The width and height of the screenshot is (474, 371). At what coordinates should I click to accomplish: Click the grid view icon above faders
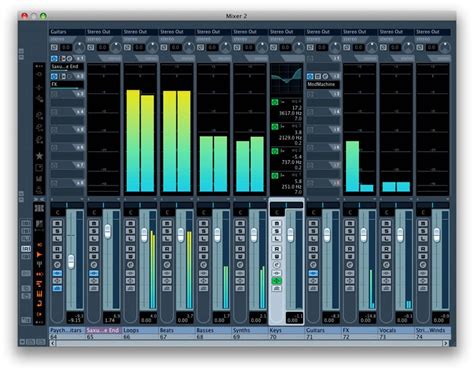click(39, 209)
